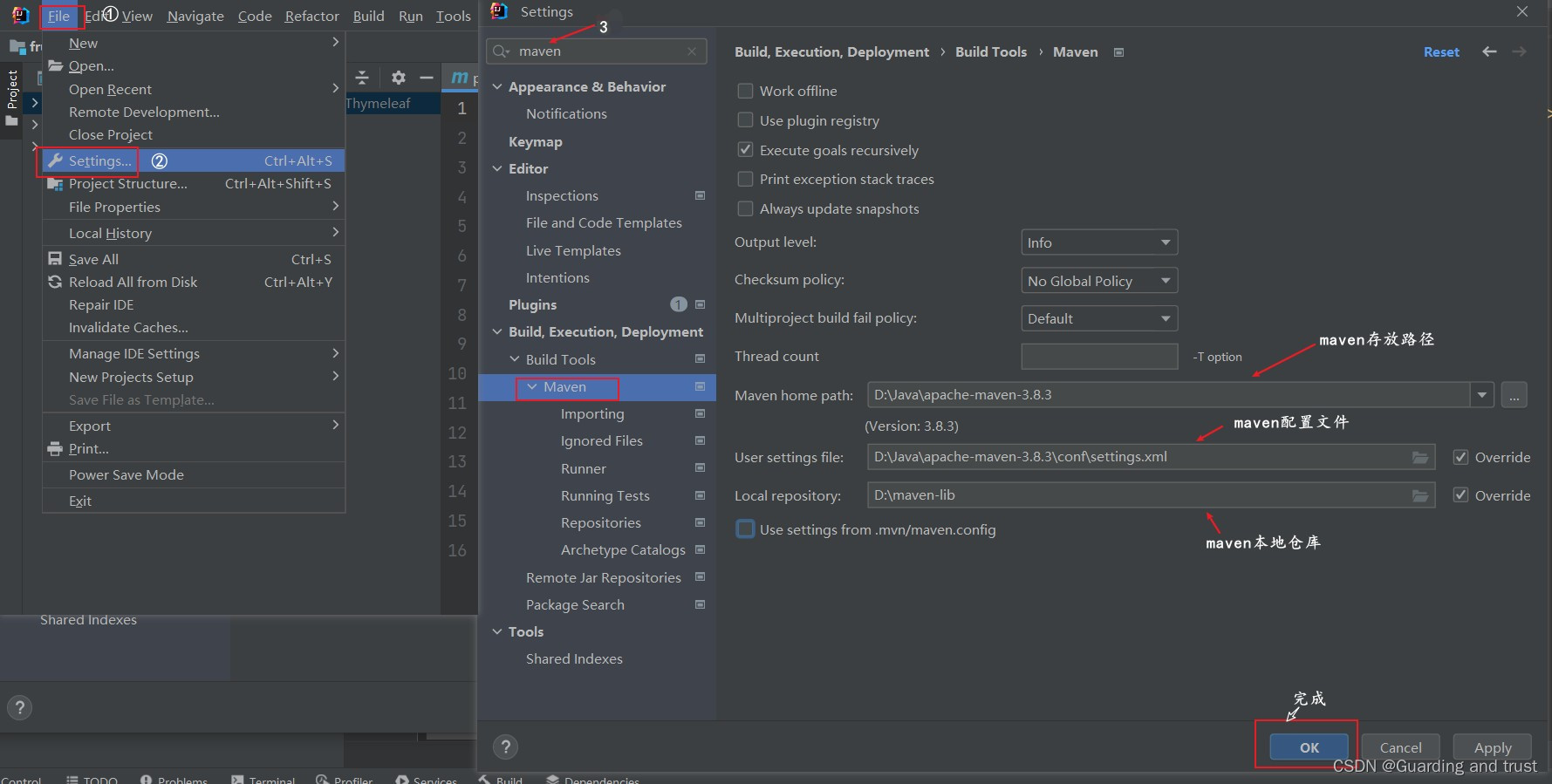Enable Work offline checkbox
This screenshot has height=784, width=1552.
[x=745, y=91]
